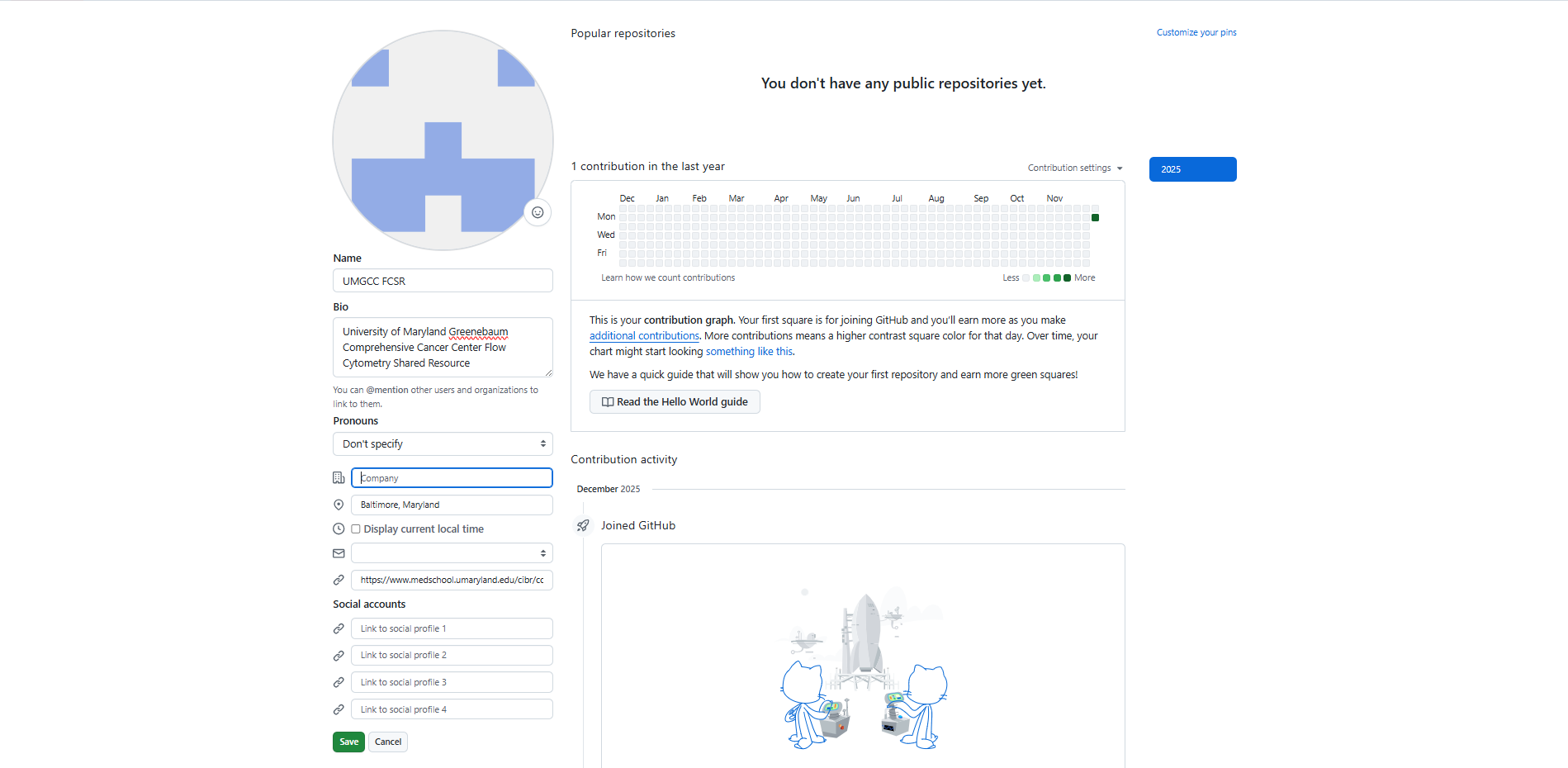Open the Read the Hello World guide
1568x768 pixels.
pyautogui.click(x=675, y=402)
